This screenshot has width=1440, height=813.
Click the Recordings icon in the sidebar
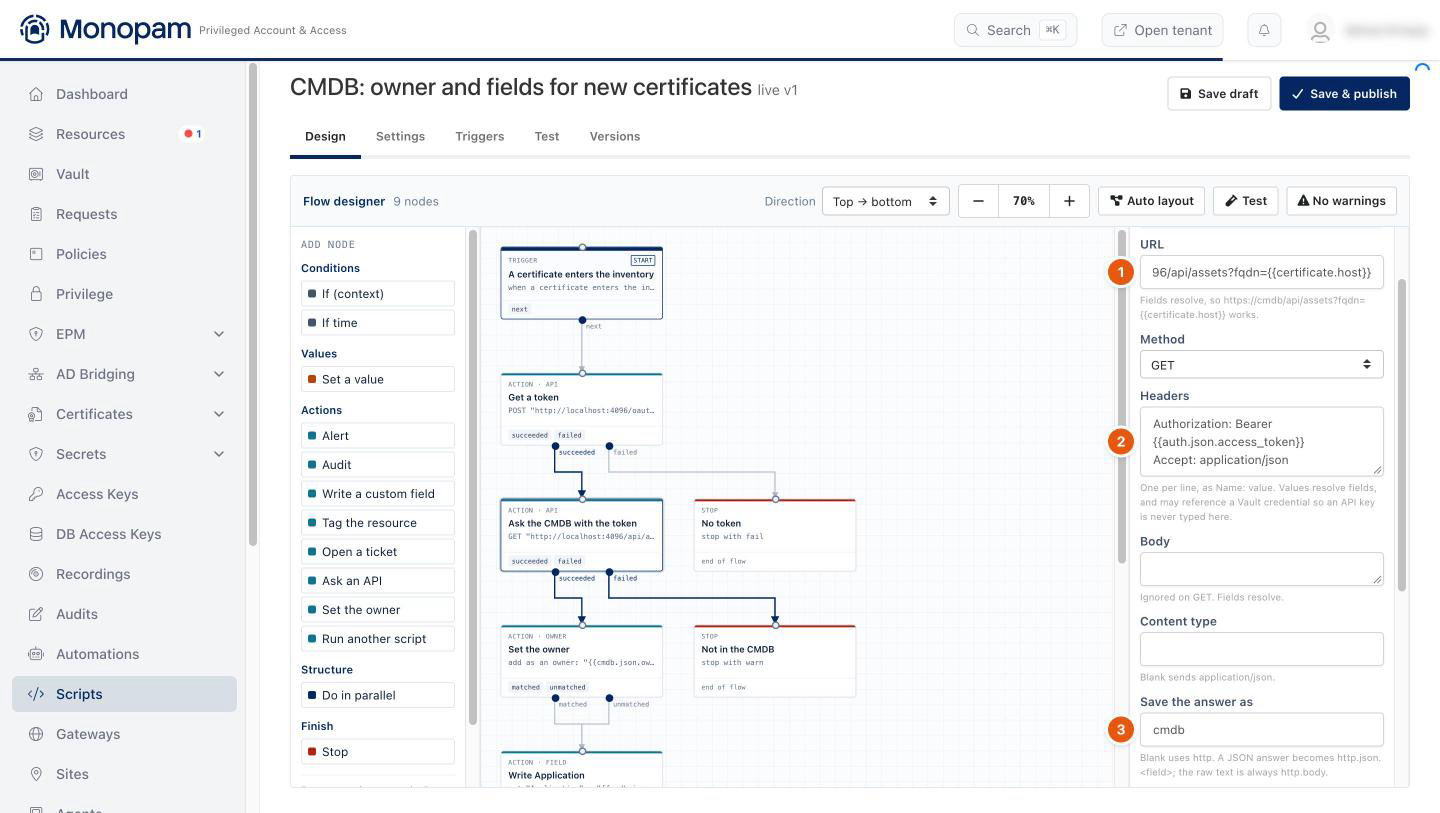coord(36,574)
